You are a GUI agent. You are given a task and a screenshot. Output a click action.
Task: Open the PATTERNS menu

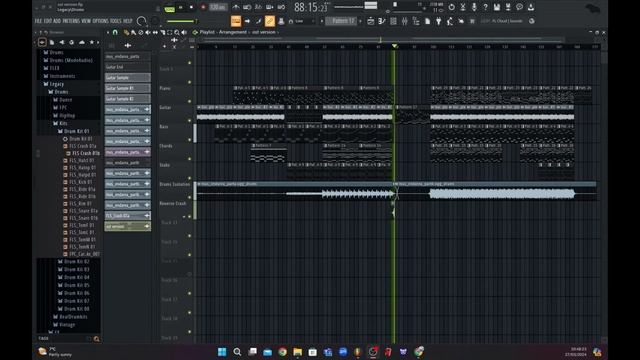pyautogui.click(x=71, y=21)
